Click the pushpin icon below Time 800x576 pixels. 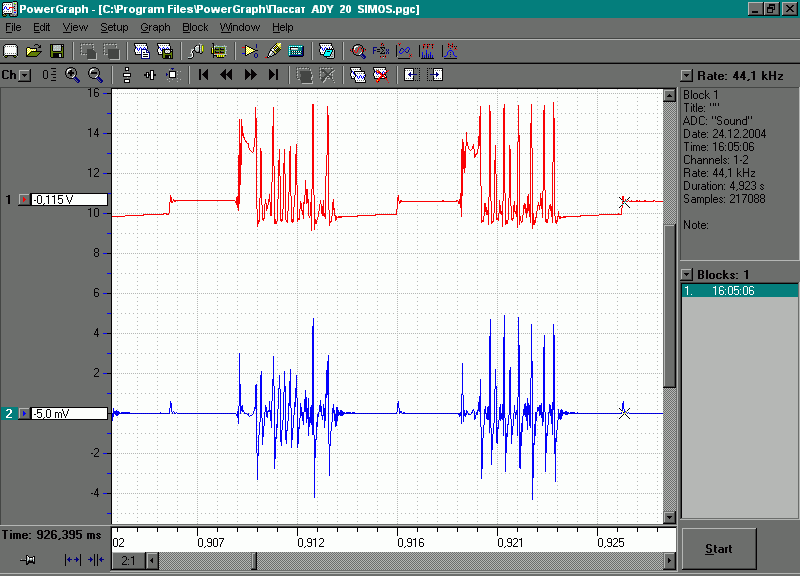28,560
